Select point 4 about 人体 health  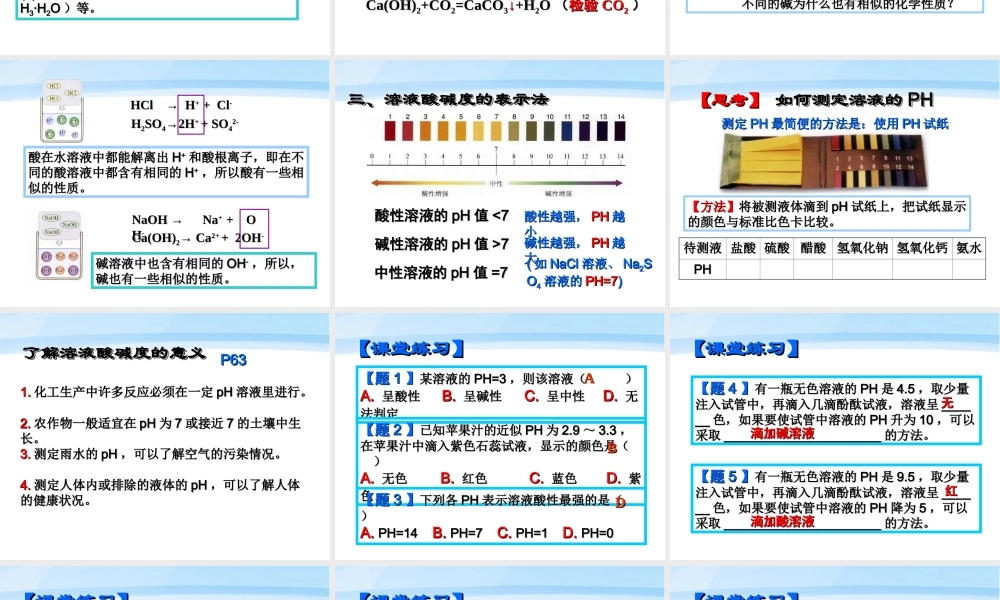pos(160,492)
